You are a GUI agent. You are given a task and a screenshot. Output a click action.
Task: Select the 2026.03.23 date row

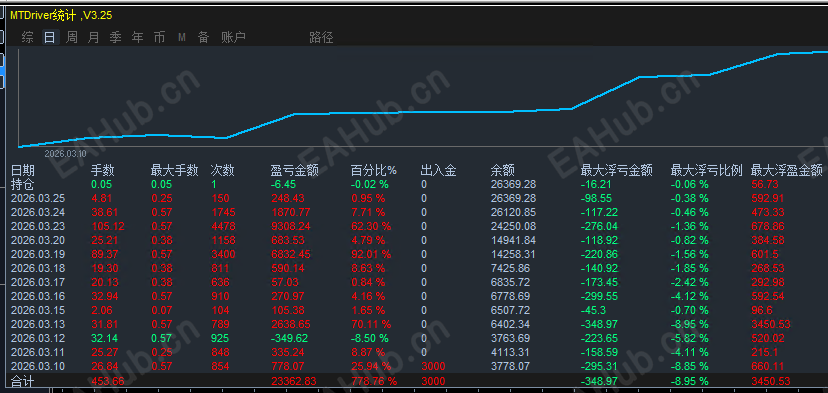tap(37, 227)
